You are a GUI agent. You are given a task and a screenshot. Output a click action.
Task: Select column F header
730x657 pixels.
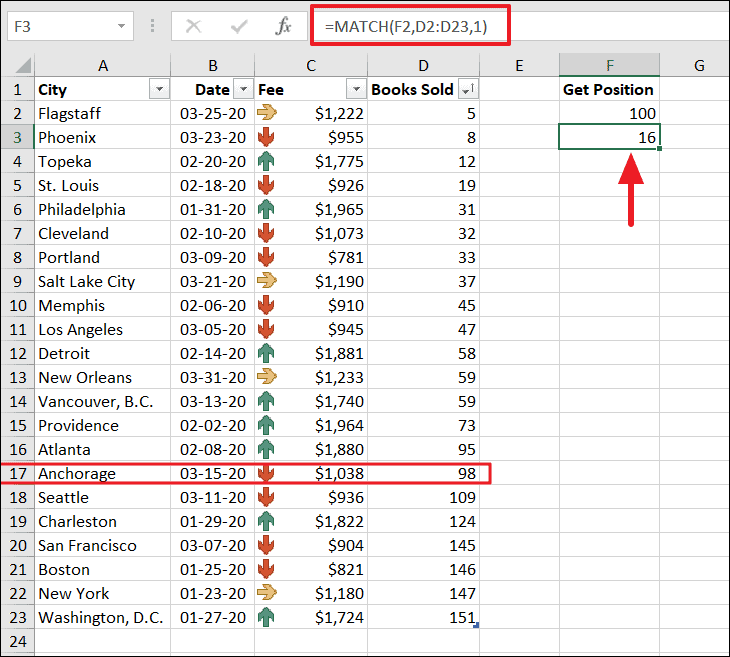(609, 65)
